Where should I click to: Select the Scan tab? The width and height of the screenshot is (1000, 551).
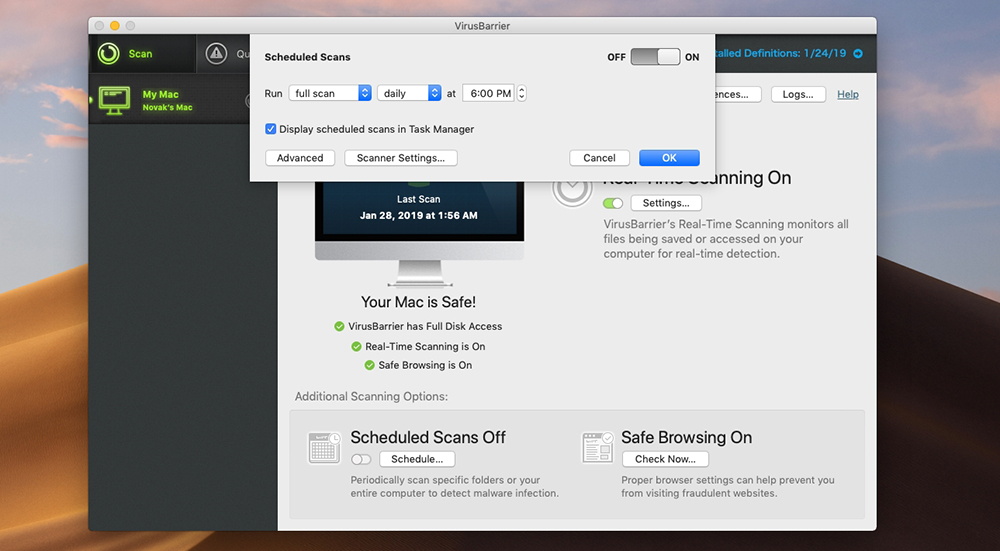coord(142,54)
